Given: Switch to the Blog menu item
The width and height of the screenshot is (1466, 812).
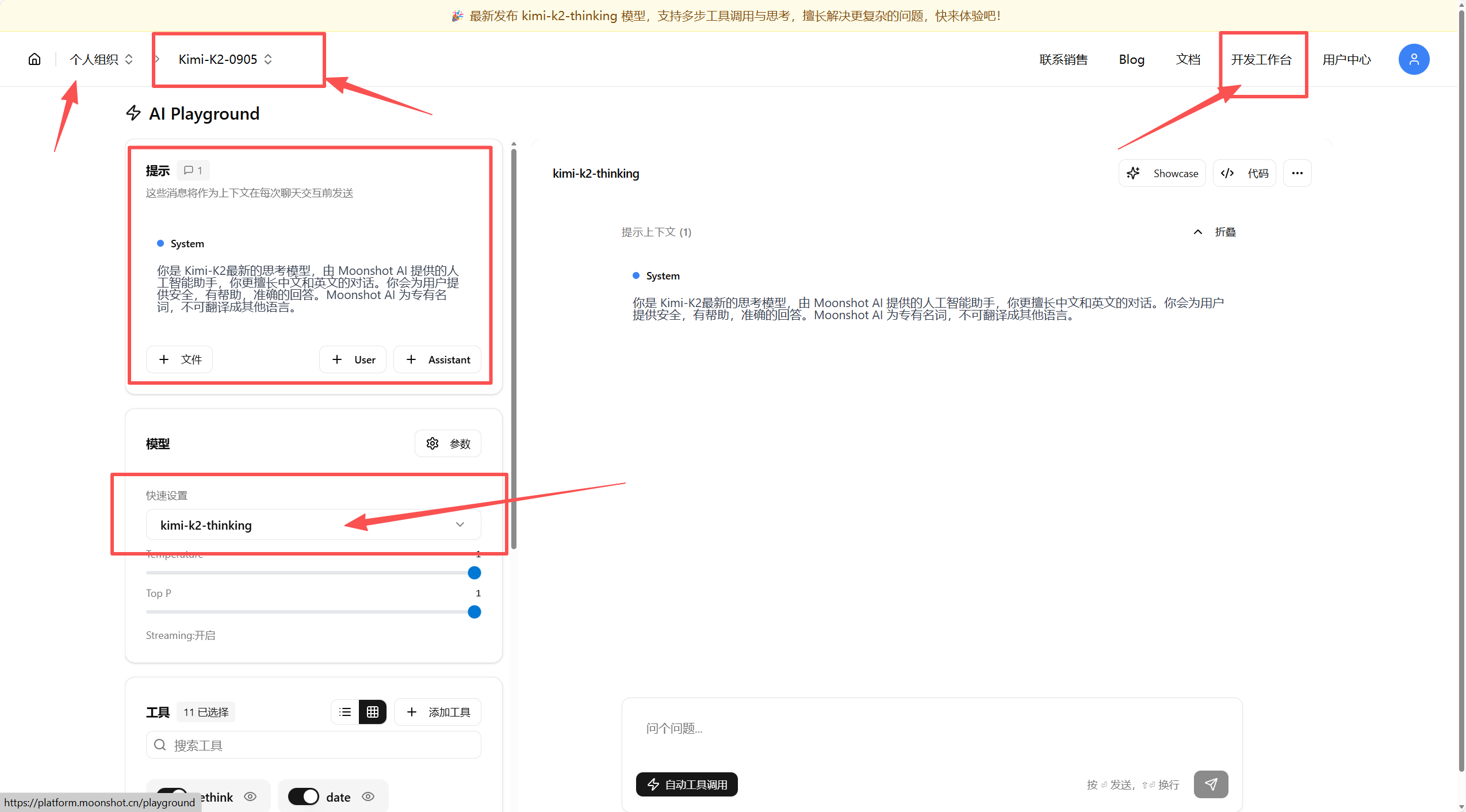Looking at the screenshot, I should tap(1131, 59).
